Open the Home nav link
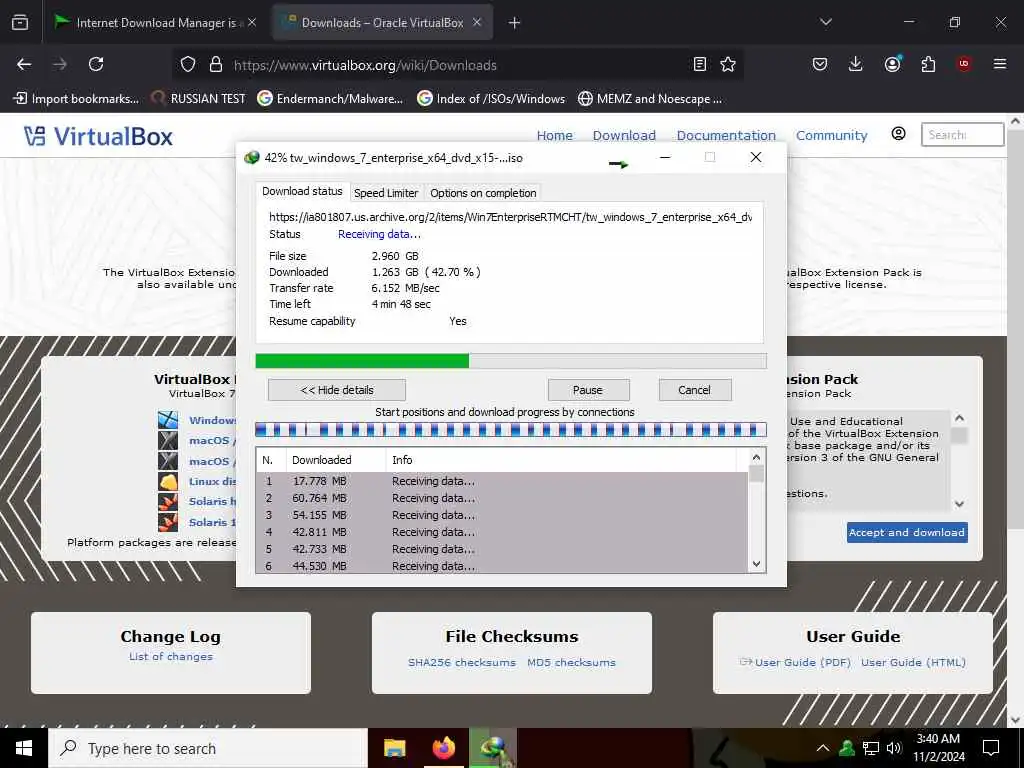1024x768 pixels. (x=554, y=135)
